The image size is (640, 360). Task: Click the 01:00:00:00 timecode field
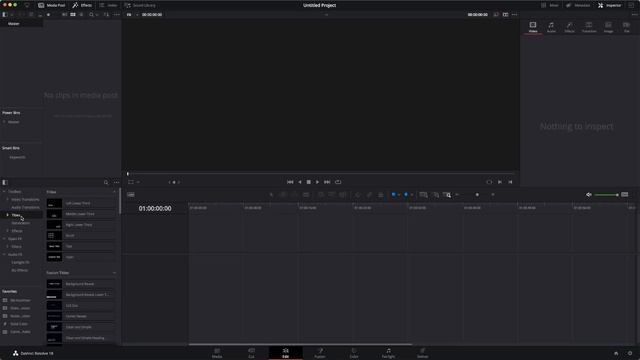(155, 209)
